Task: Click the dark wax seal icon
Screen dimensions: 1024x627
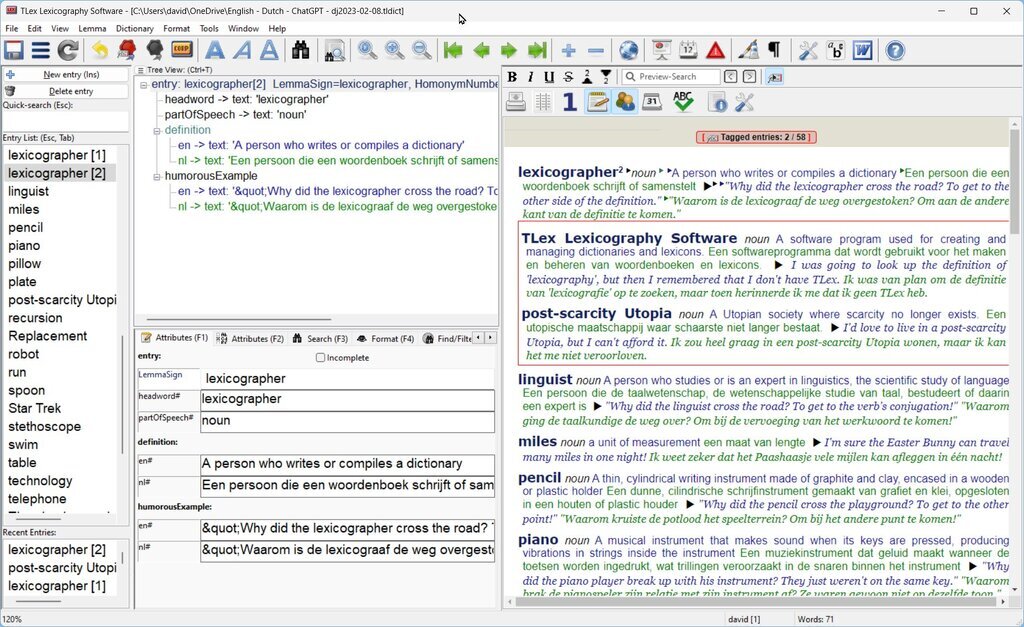Action: click(x=155, y=50)
